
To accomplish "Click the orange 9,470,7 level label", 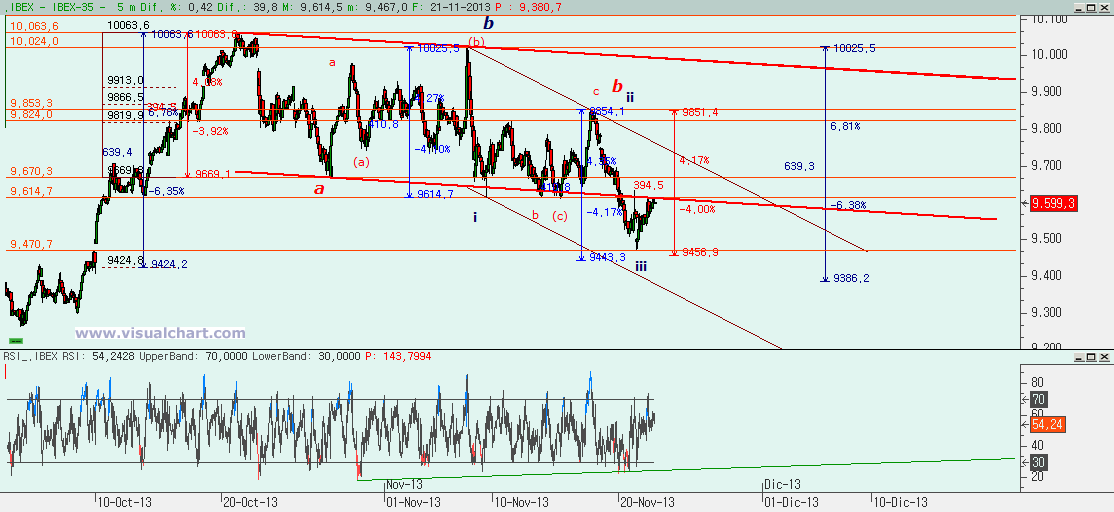I will click(x=30, y=244).
